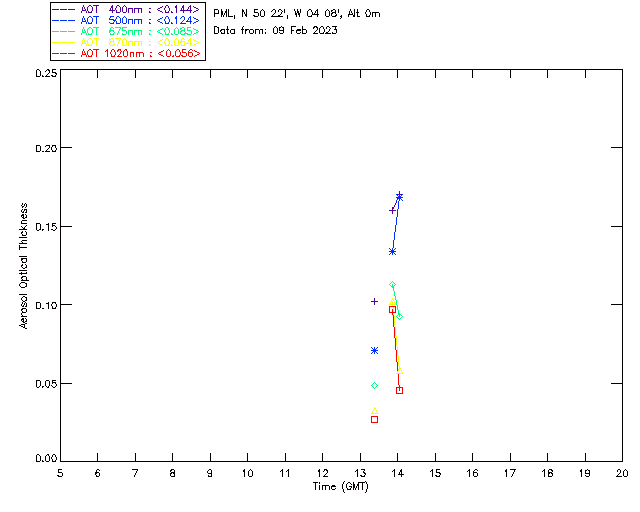Click the purple plus marker near 0.16
Screen dimensions: 640x512
click(392, 210)
